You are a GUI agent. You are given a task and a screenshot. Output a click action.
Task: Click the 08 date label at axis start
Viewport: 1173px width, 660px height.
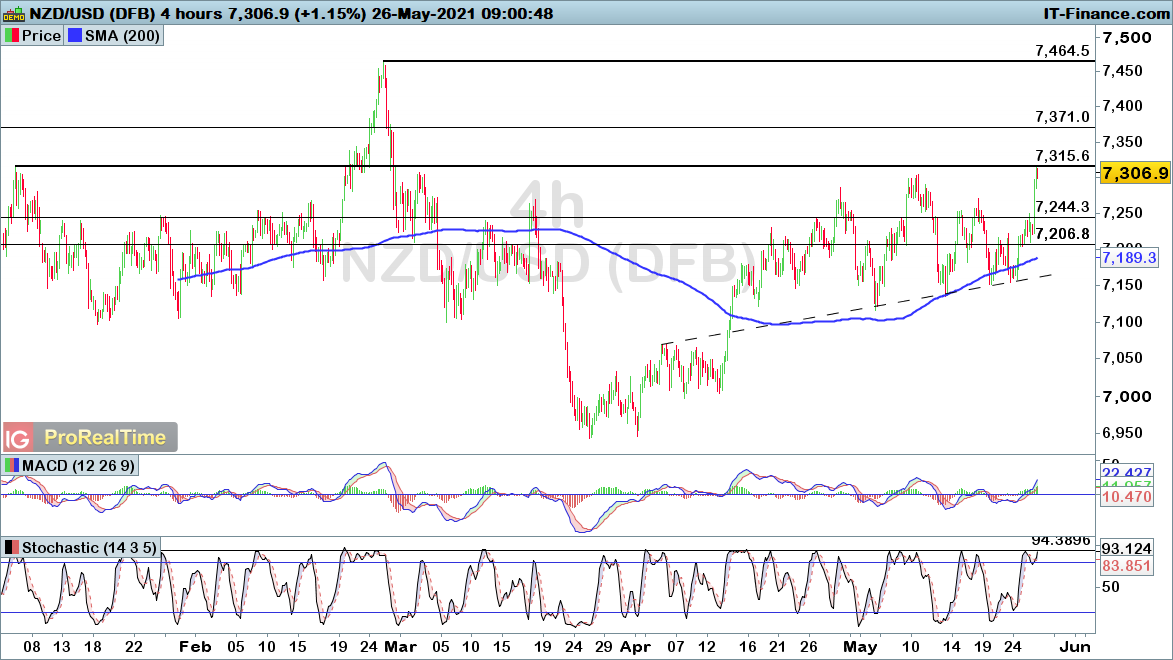(x=31, y=647)
